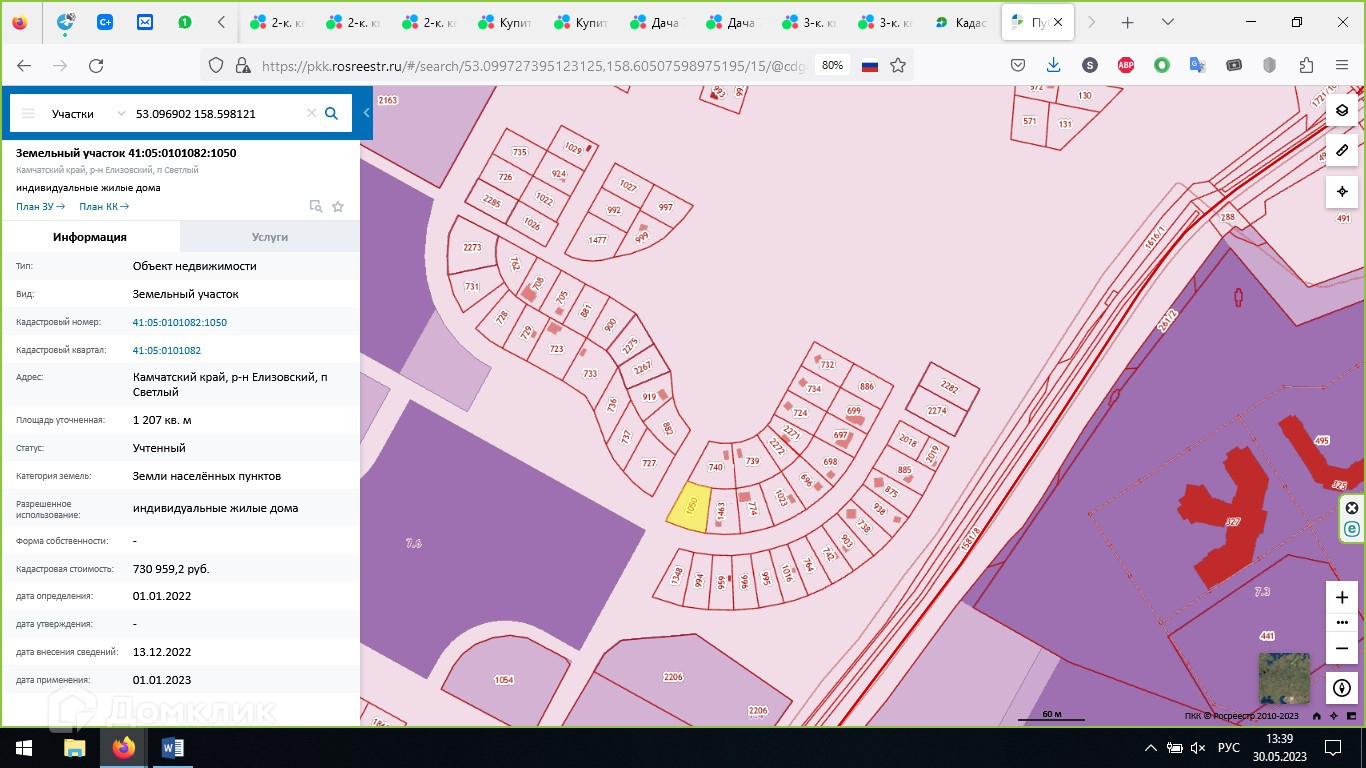The width and height of the screenshot is (1366, 768).
Task: Open the Google Translate extension
Action: tap(1197, 66)
